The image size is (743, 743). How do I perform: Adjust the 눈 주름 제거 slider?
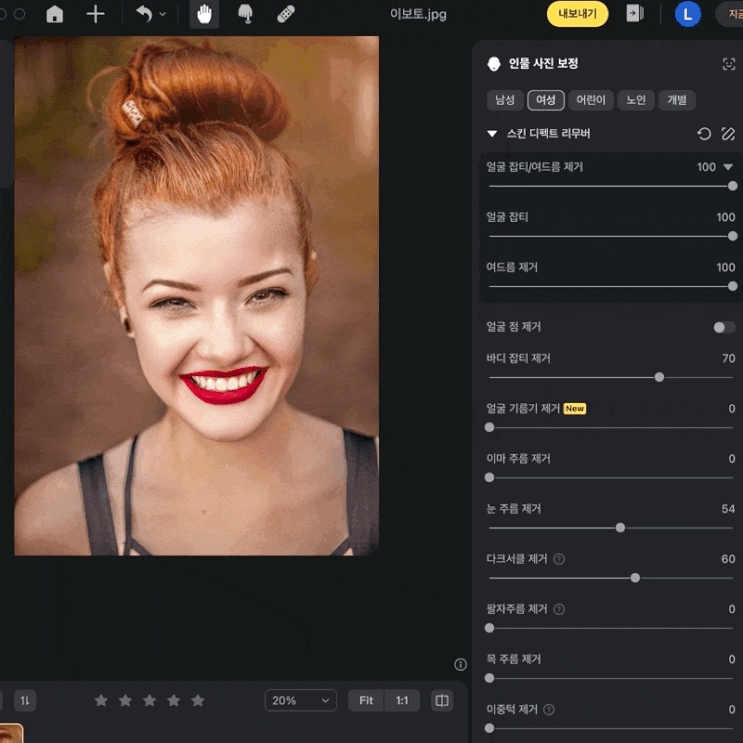[x=611, y=528]
